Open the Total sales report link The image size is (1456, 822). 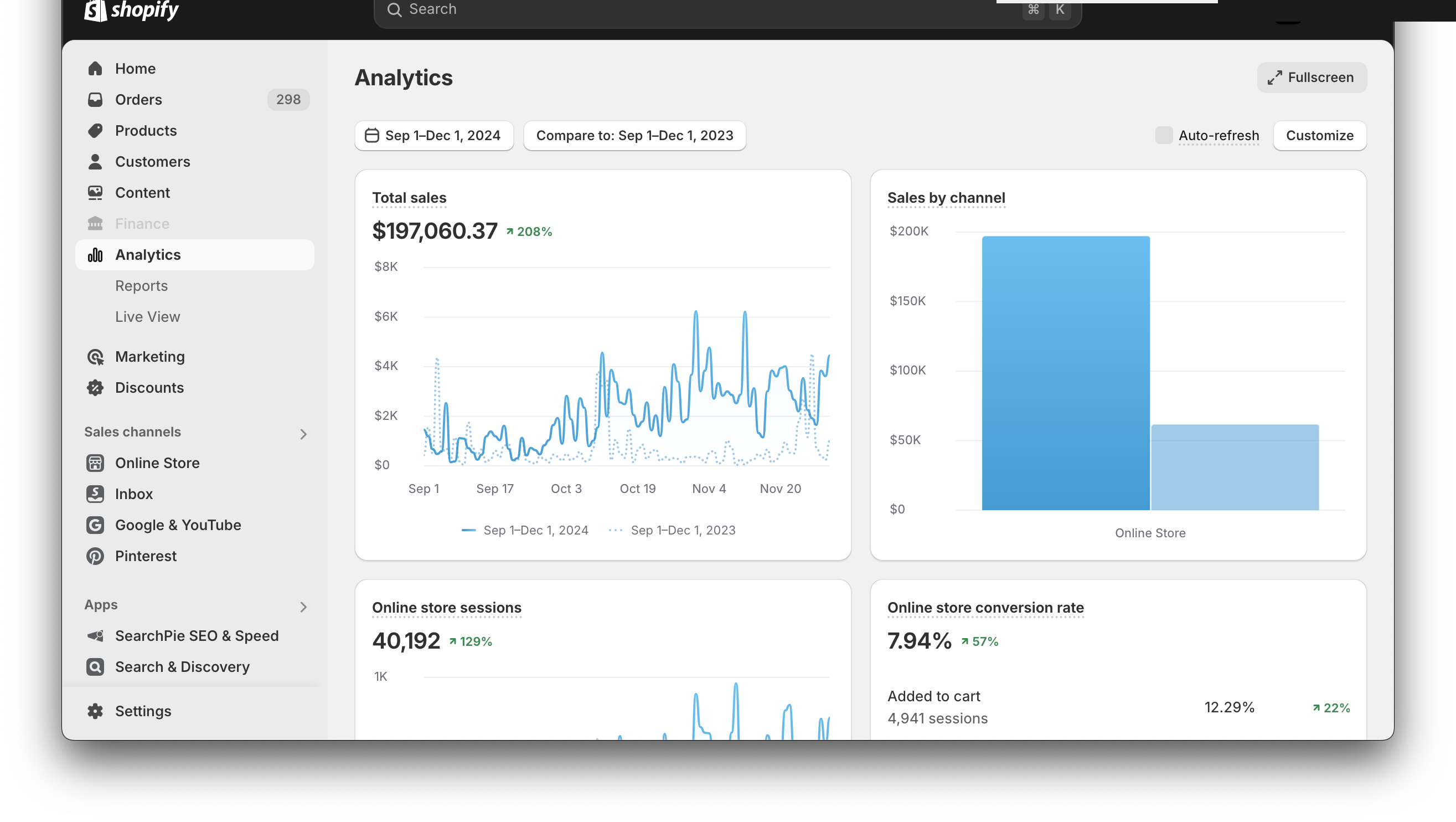(409, 198)
